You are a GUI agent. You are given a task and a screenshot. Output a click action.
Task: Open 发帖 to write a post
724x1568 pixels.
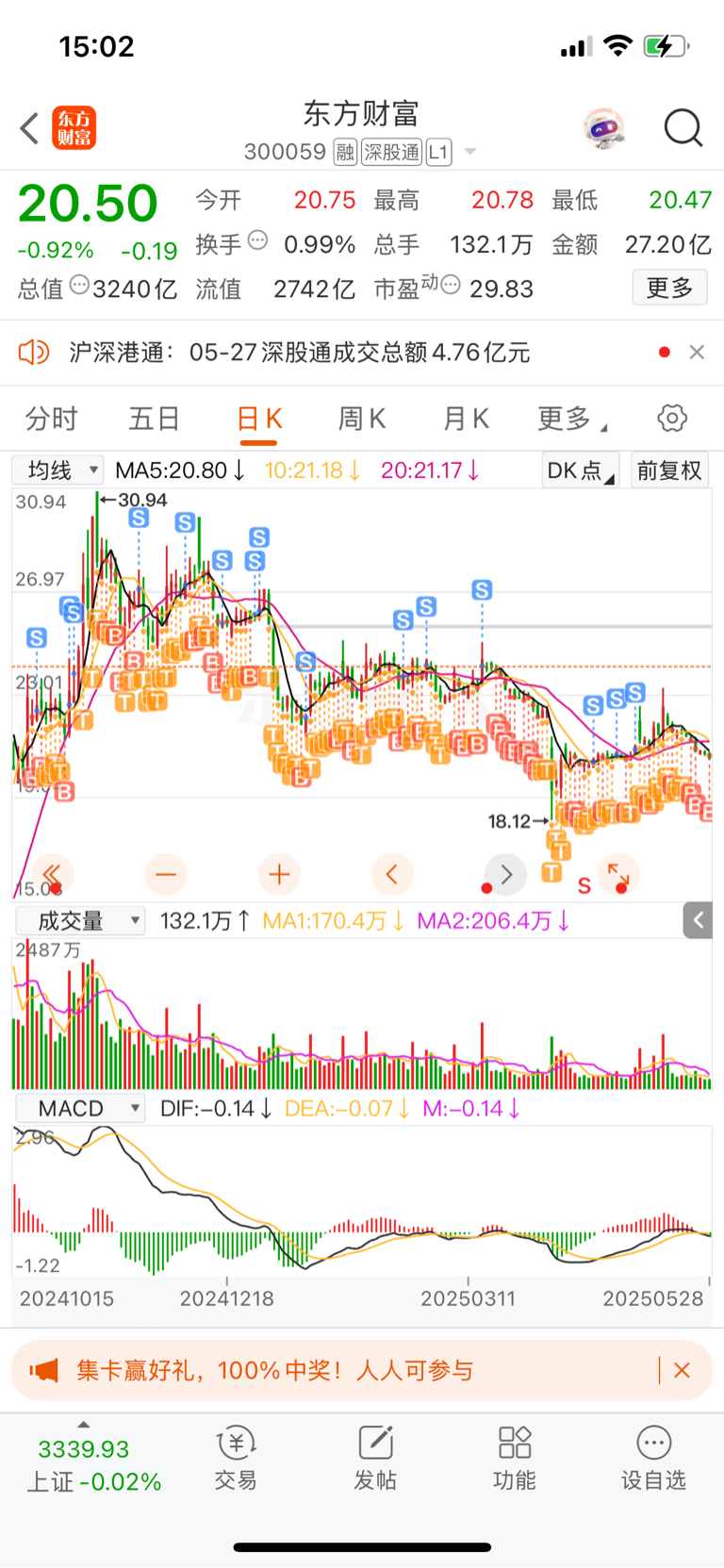tap(375, 1458)
